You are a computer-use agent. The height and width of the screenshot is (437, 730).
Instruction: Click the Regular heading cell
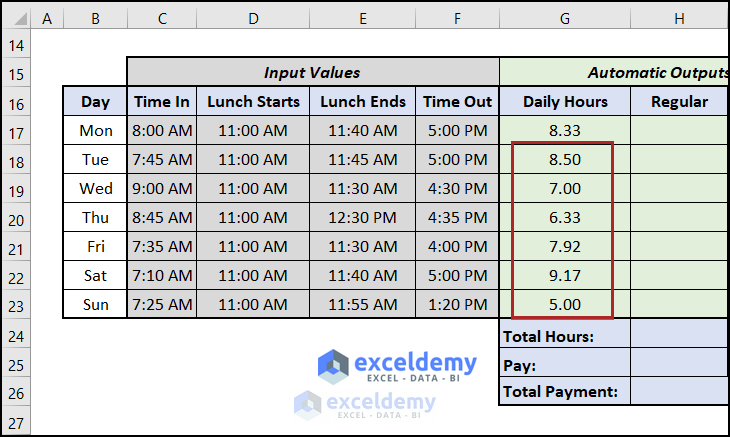(679, 101)
